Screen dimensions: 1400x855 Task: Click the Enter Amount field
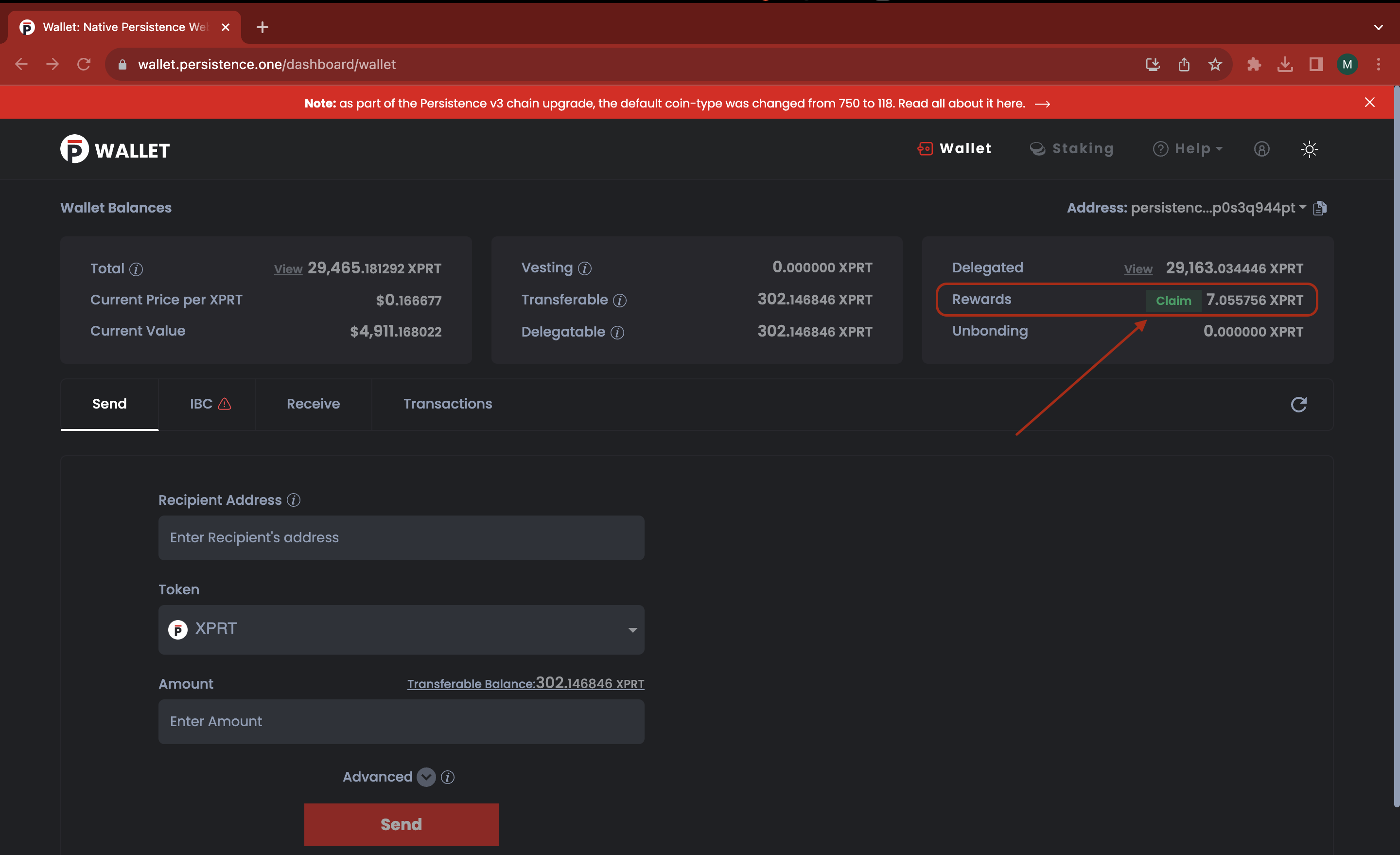click(401, 721)
